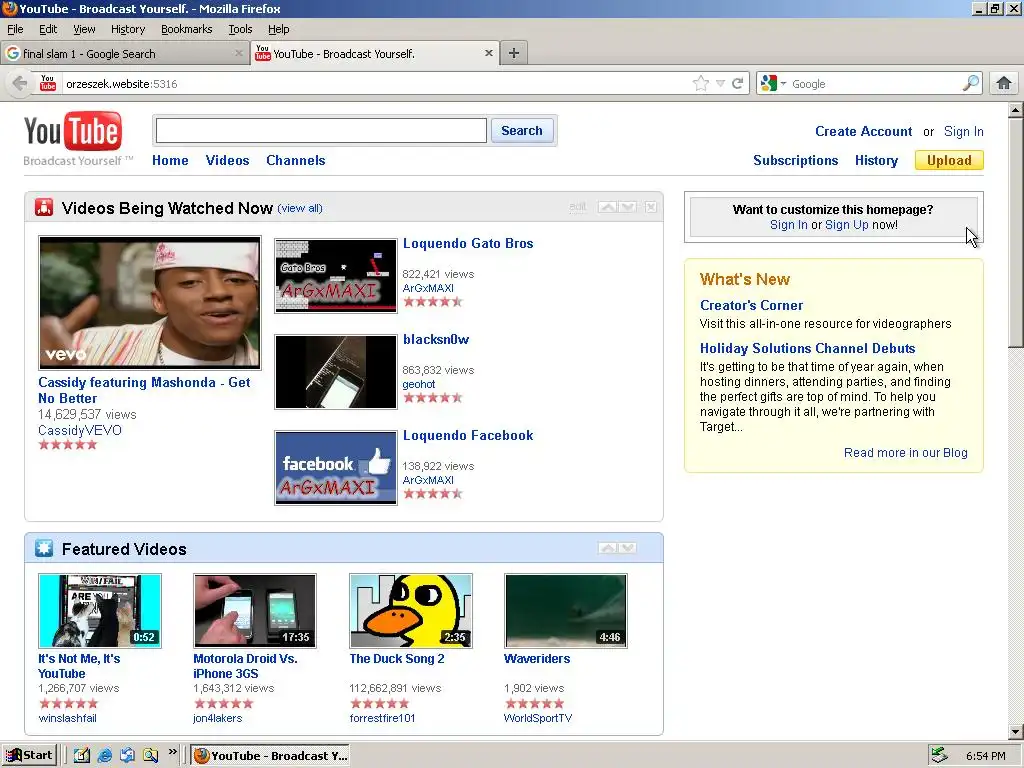The height and width of the screenshot is (768, 1024).
Task: Expand the quick launch overflow chevron
Action: [x=172, y=752]
